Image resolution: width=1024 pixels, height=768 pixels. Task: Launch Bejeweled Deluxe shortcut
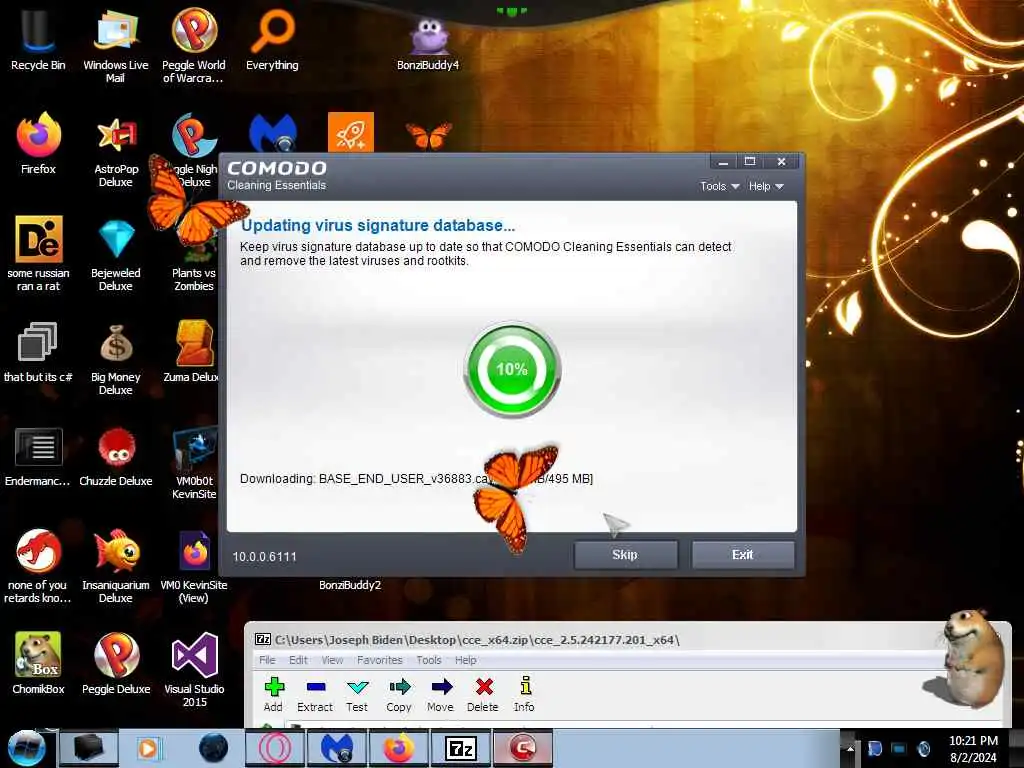click(116, 255)
